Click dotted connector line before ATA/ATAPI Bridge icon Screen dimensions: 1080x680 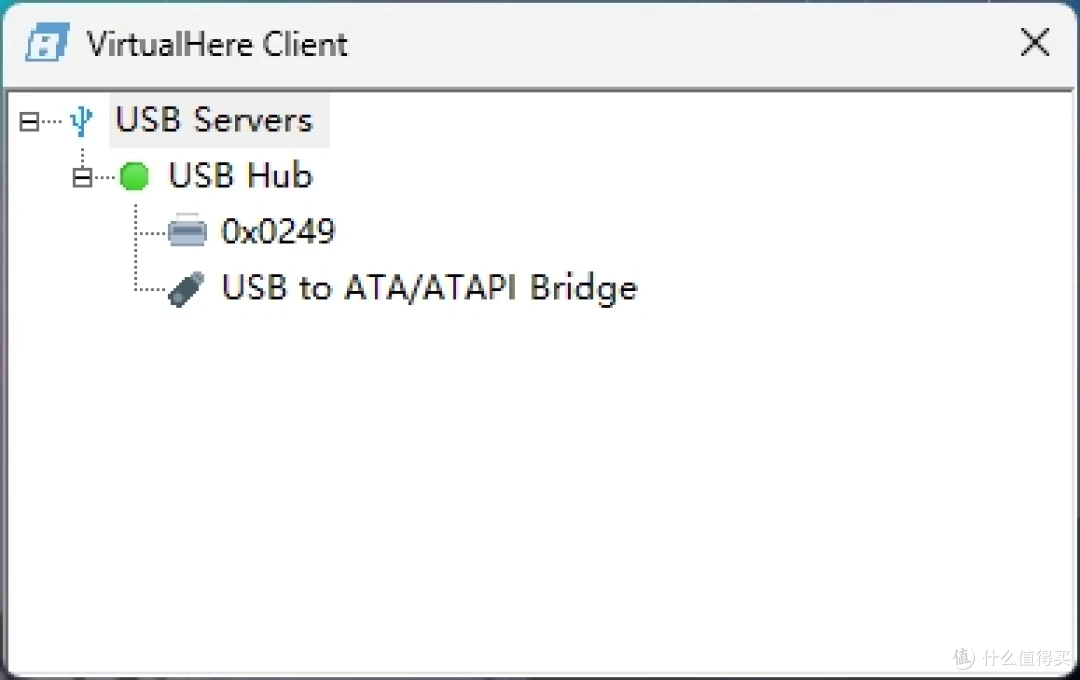152,289
